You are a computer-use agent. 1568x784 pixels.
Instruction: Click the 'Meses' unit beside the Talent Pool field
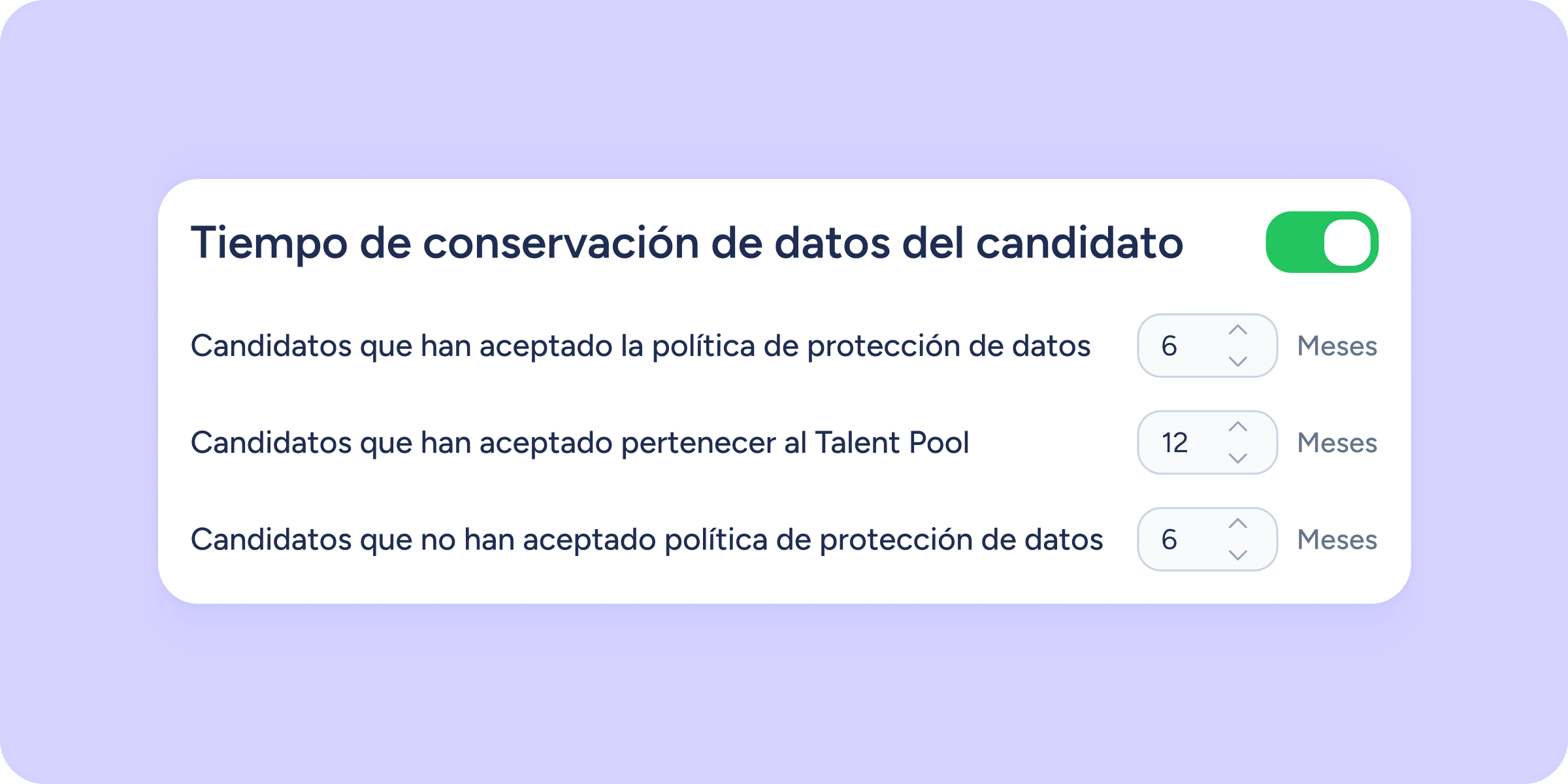1337,442
